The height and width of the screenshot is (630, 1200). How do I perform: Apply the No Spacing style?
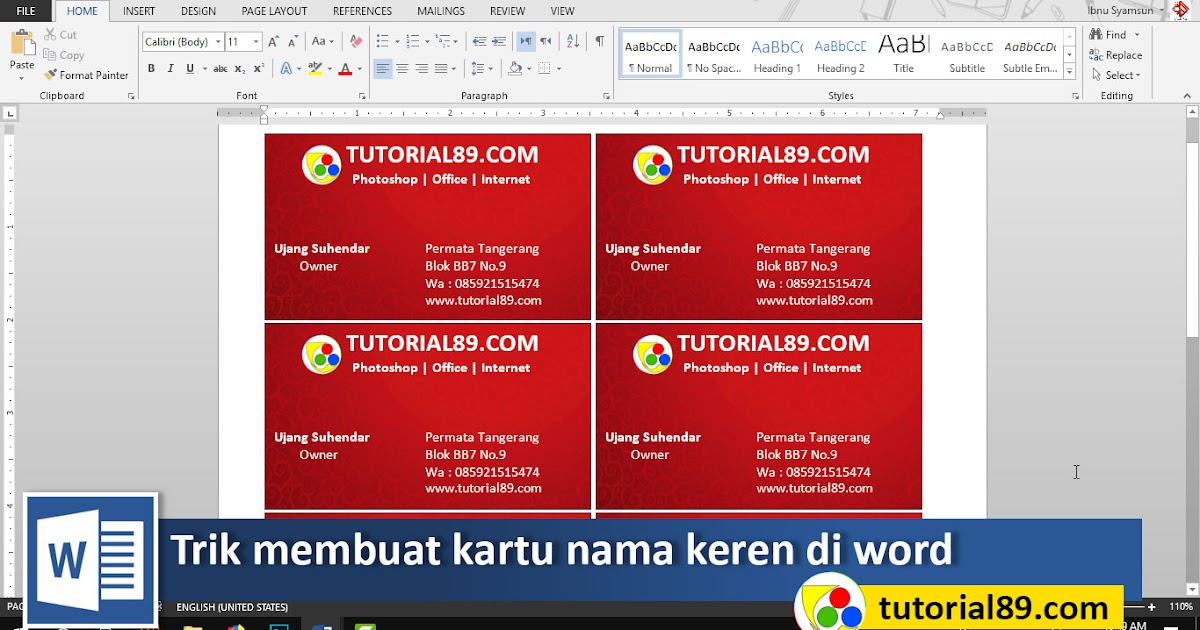click(713, 55)
